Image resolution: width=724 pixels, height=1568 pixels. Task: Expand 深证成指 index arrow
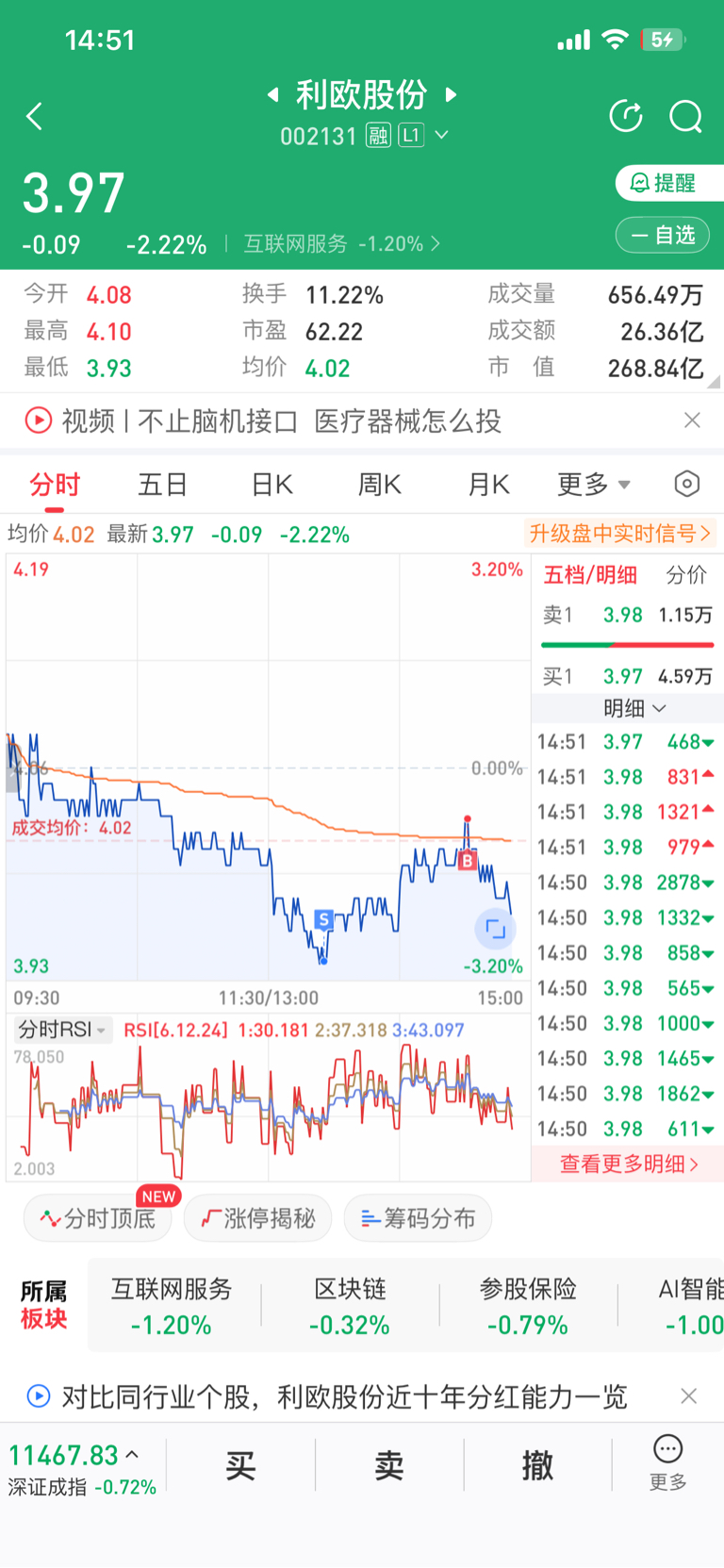(132, 1455)
